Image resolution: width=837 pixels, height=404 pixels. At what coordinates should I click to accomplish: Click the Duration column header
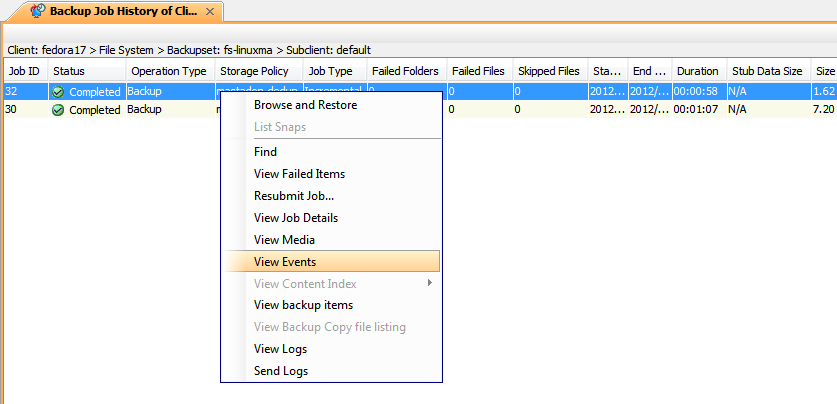[697, 71]
